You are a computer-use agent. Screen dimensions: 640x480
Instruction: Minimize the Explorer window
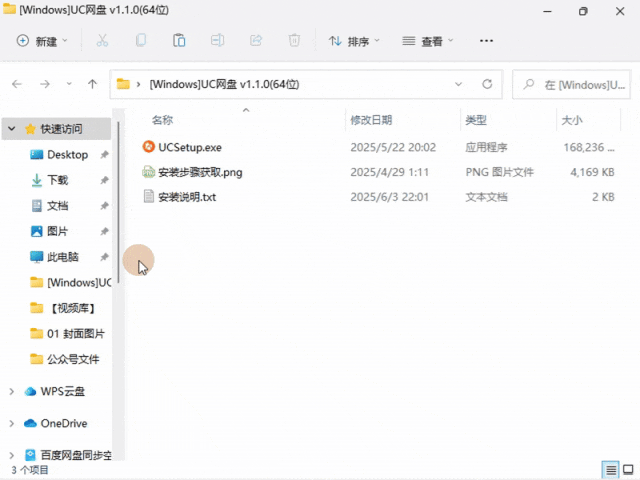point(547,11)
